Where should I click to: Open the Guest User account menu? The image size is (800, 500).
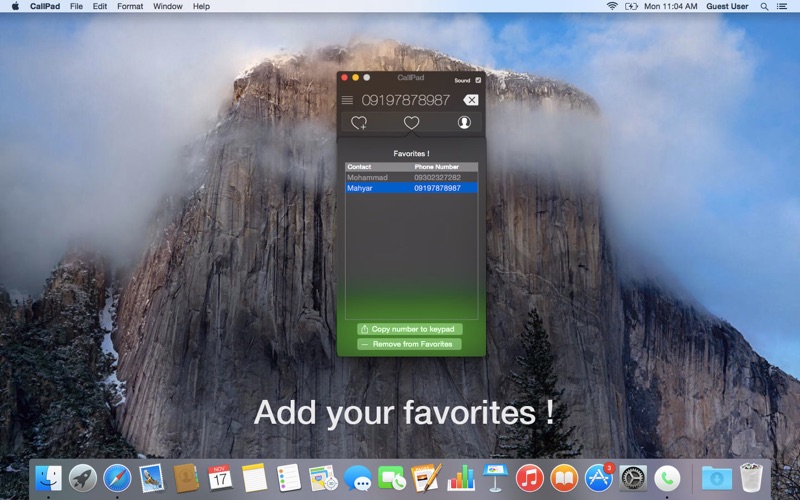point(727,6)
